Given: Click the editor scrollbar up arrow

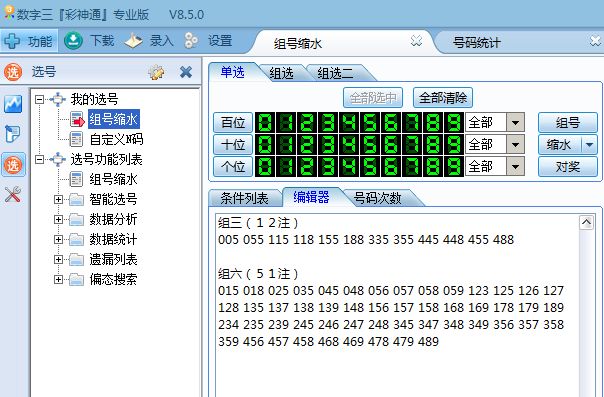Looking at the screenshot, I should pyautogui.click(x=586, y=222).
